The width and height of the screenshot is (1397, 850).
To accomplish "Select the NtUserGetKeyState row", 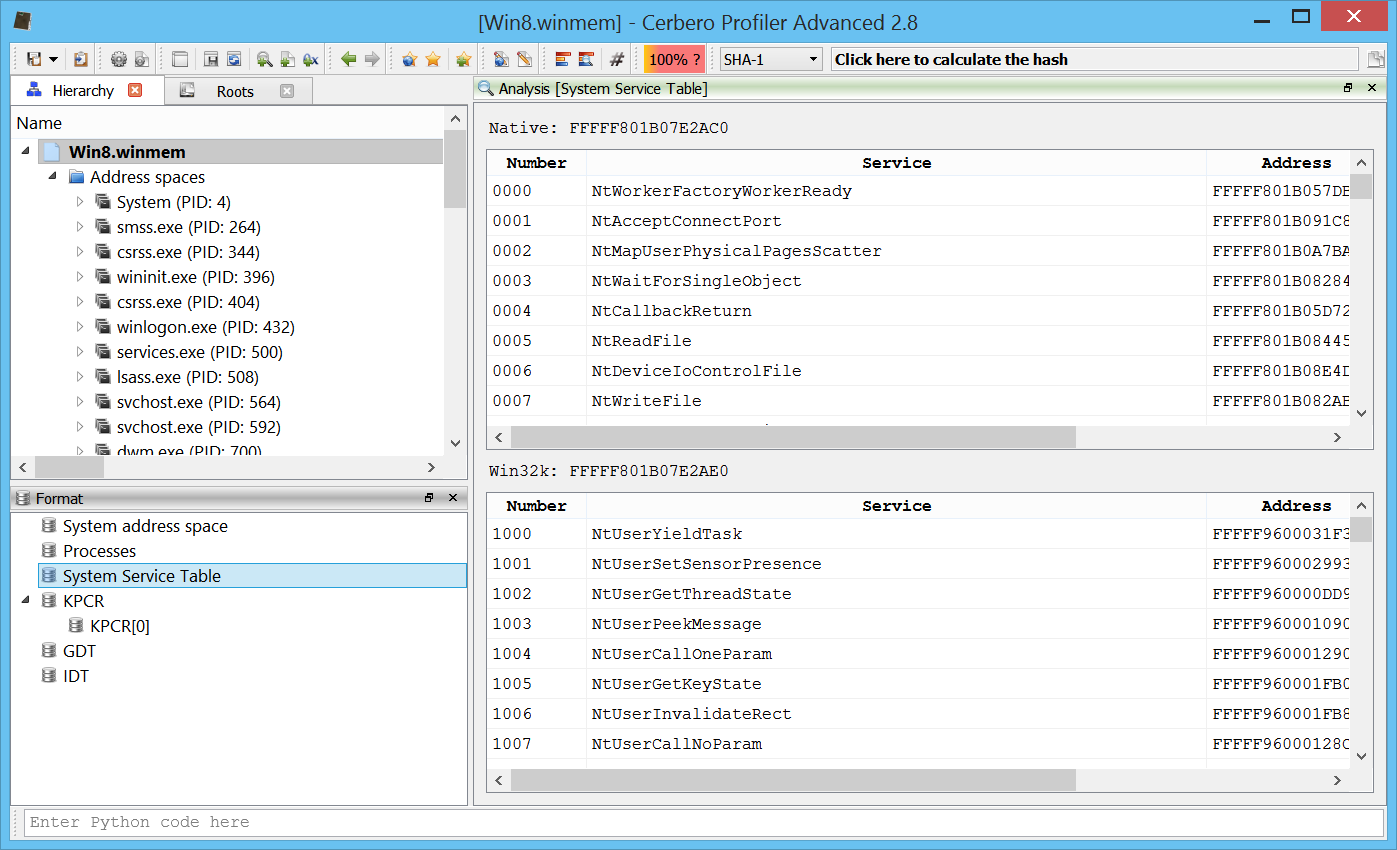I will (x=918, y=684).
